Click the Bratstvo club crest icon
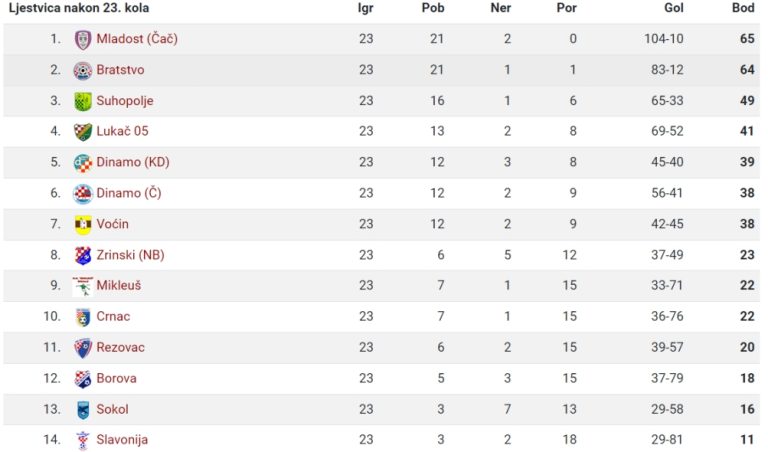The width and height of the screenshot is (768, 452). point(83,71)
